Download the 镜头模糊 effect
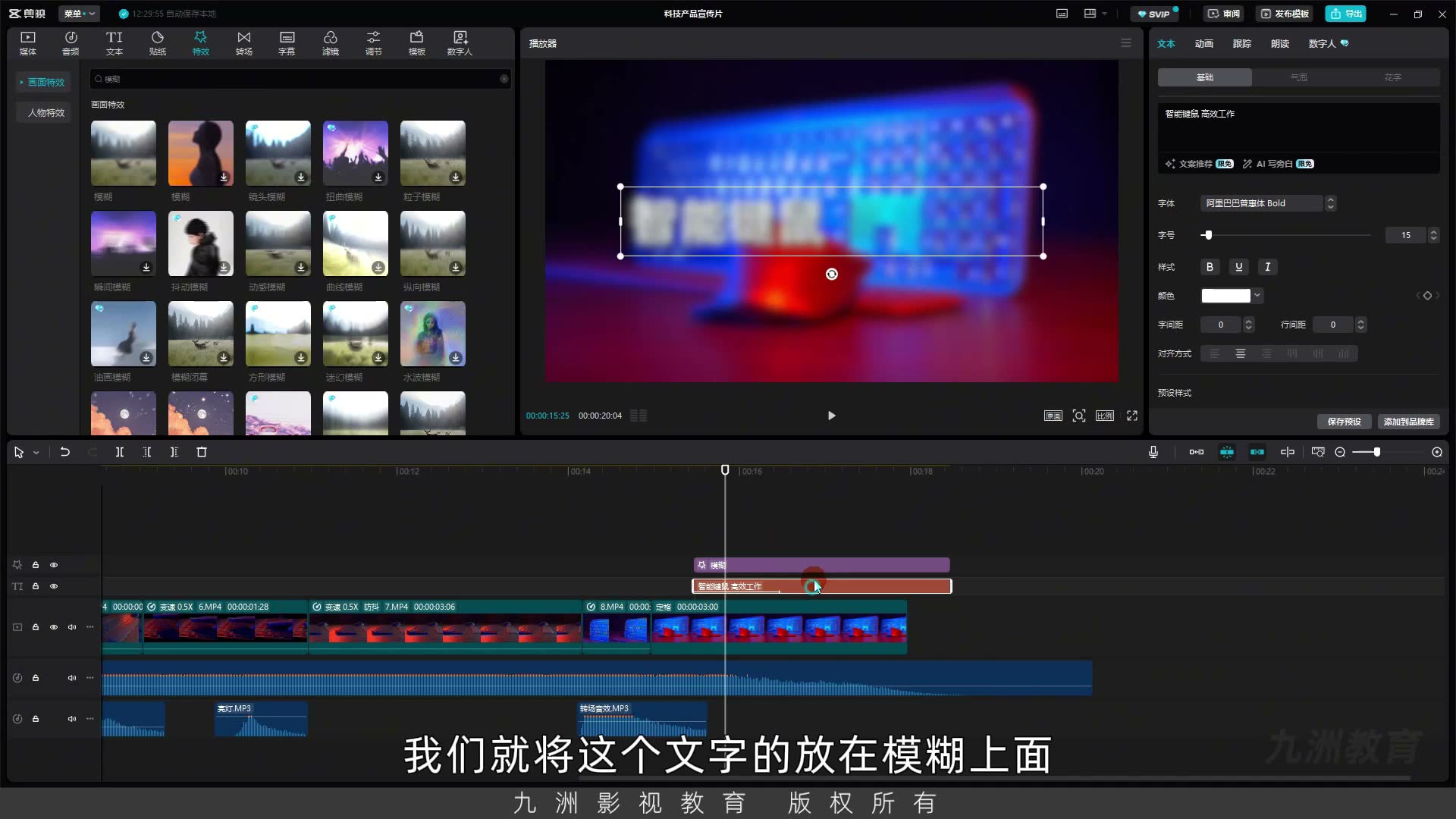Viewport: 1456px width, 819px height. [301, 177]
